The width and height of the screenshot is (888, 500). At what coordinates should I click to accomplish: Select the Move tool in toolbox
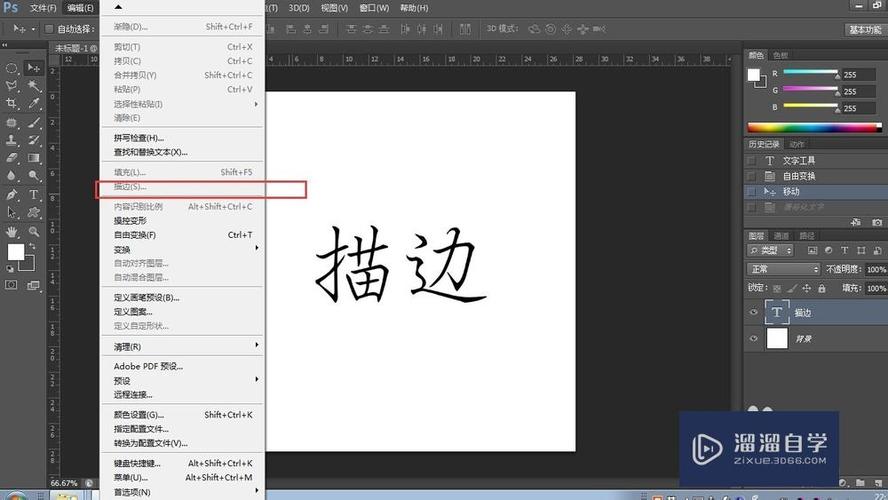(x=34, y=68)
